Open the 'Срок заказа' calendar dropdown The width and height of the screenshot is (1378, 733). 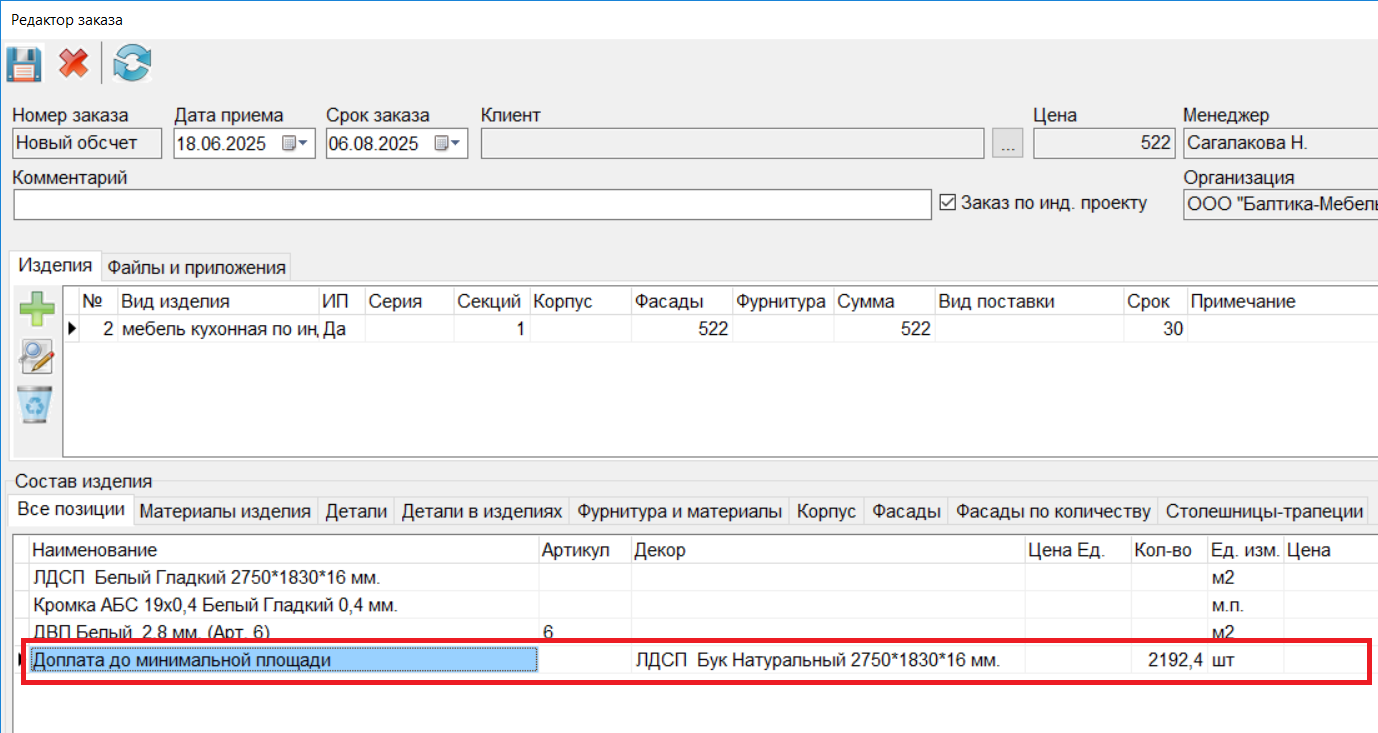point(449,144)
